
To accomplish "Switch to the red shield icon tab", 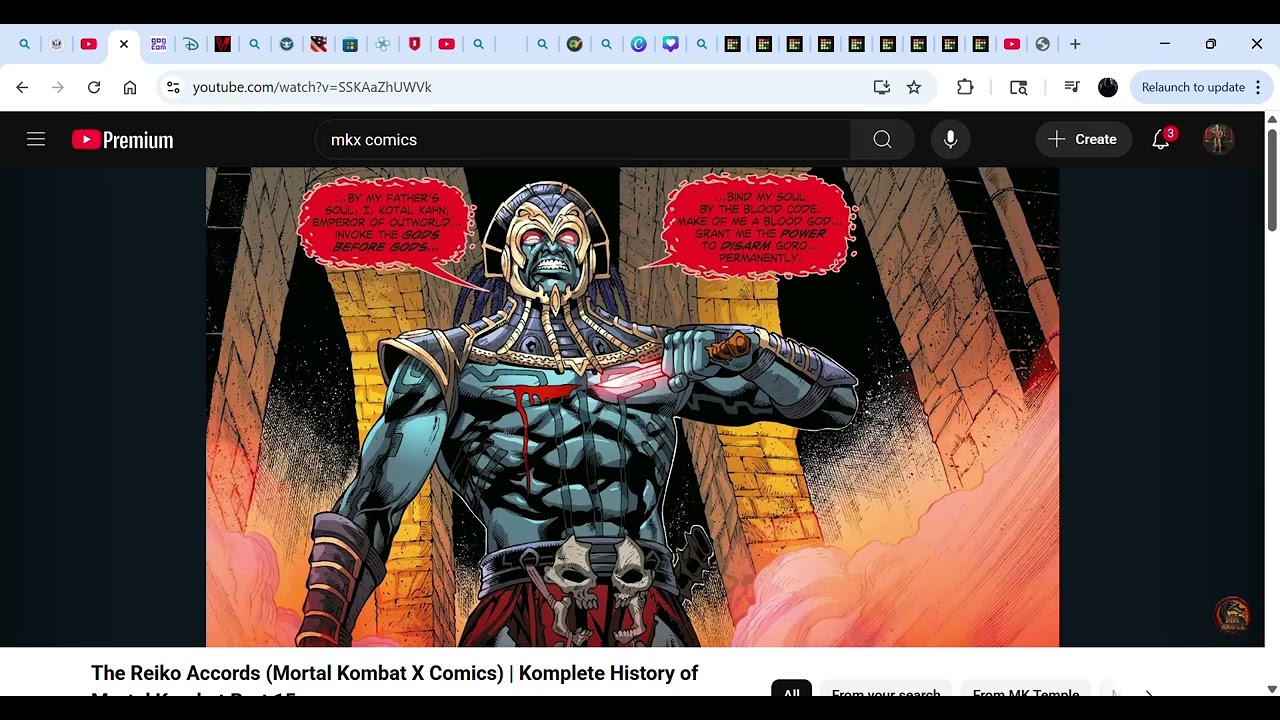I will click(415, 44).
